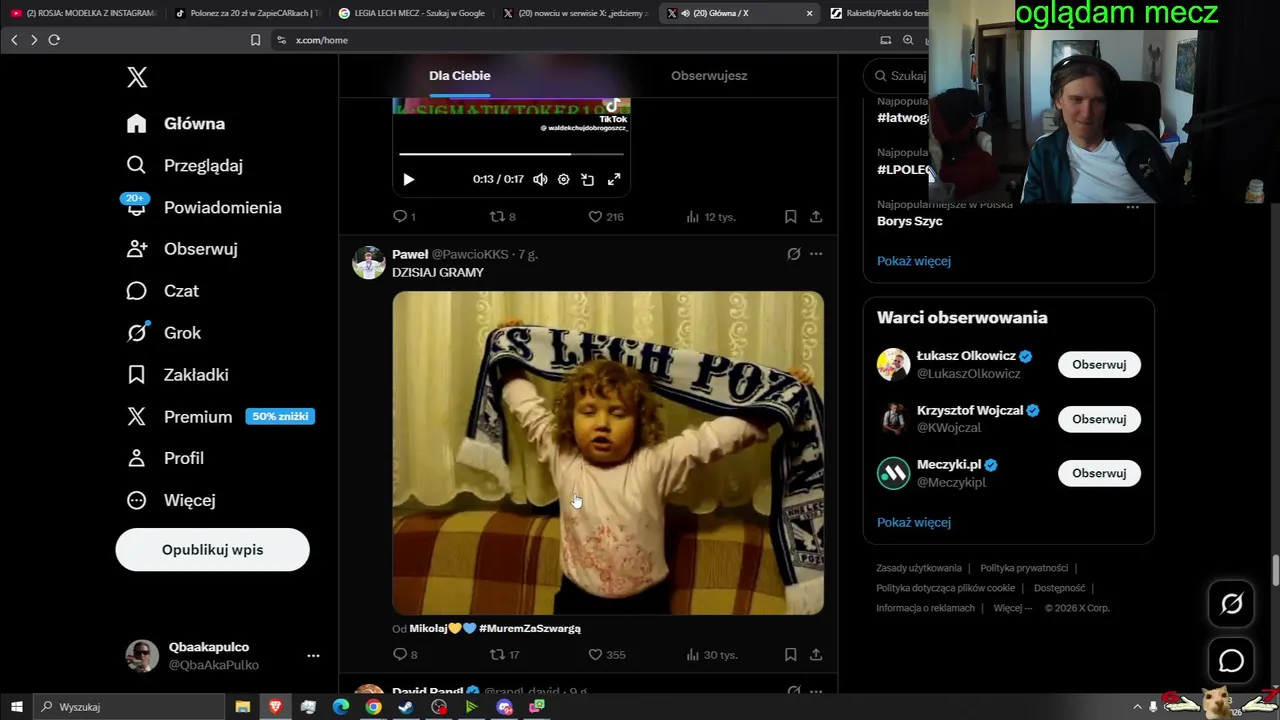
Task: Play the TikTok video
Action: (x=408, y=180)
